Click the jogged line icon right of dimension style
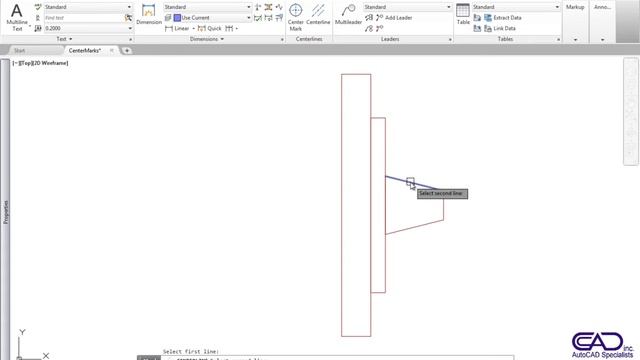 pos(279,7)
